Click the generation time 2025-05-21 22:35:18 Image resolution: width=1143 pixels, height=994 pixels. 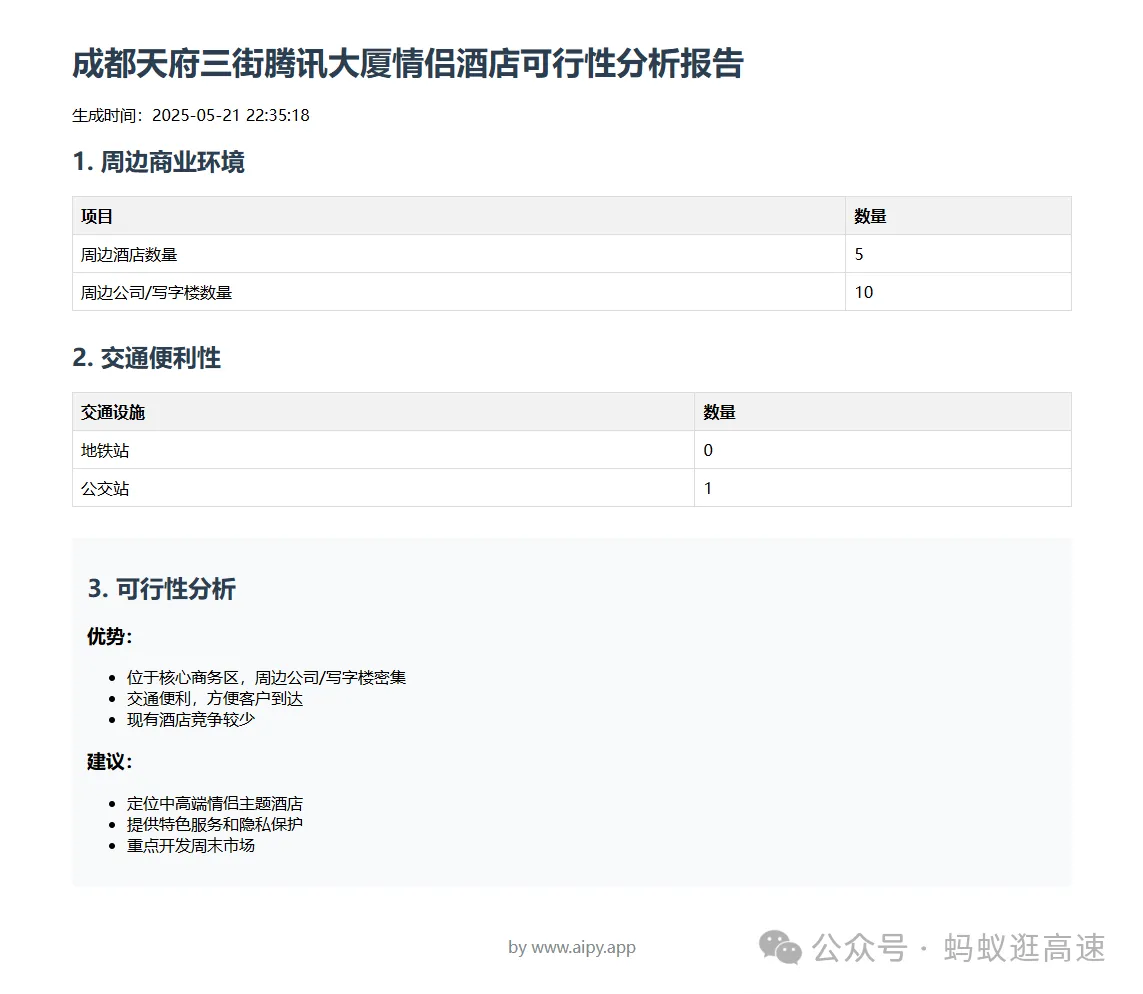coord(230,115)
